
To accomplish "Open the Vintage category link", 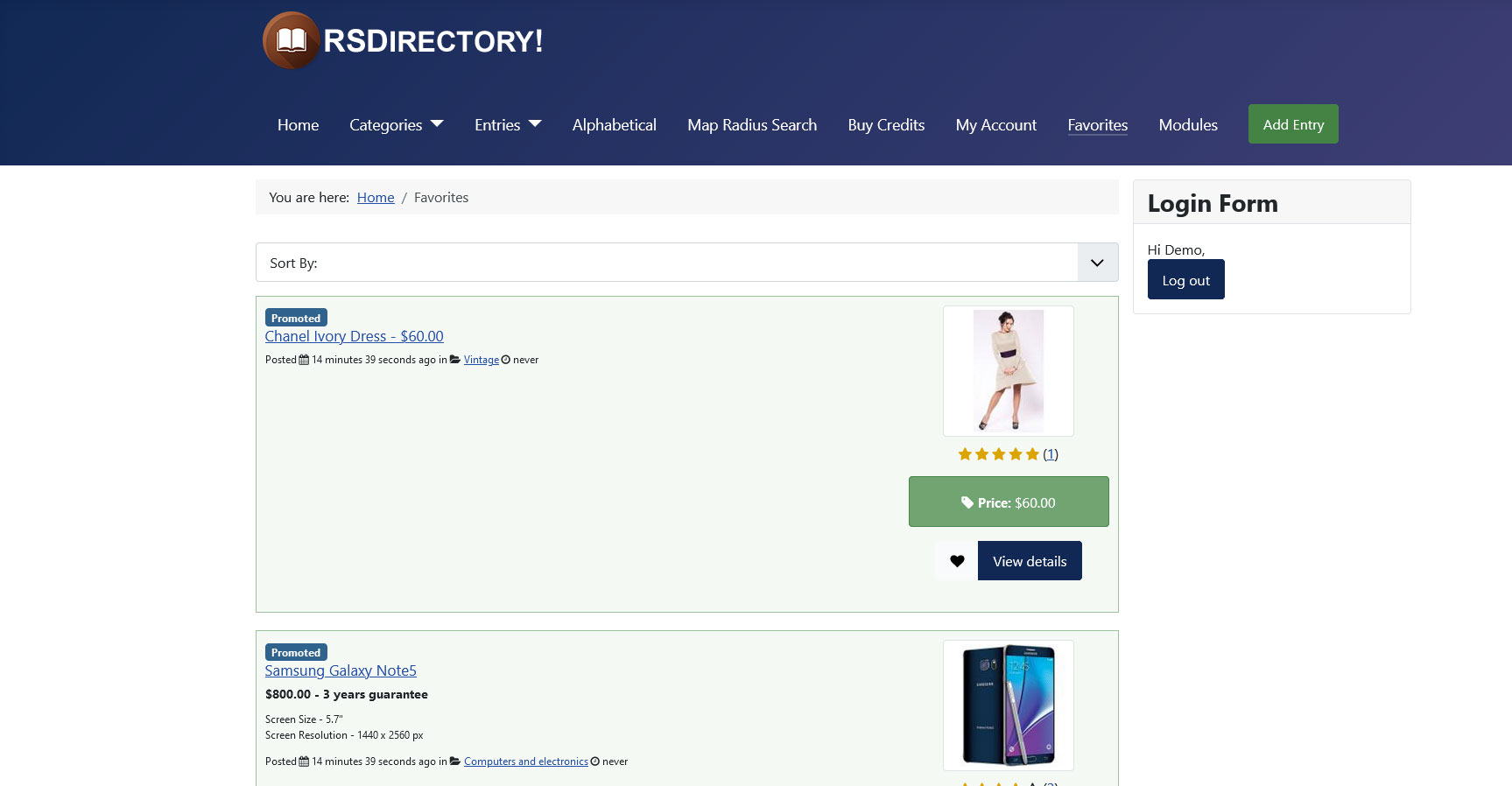I will pos(482,360).
